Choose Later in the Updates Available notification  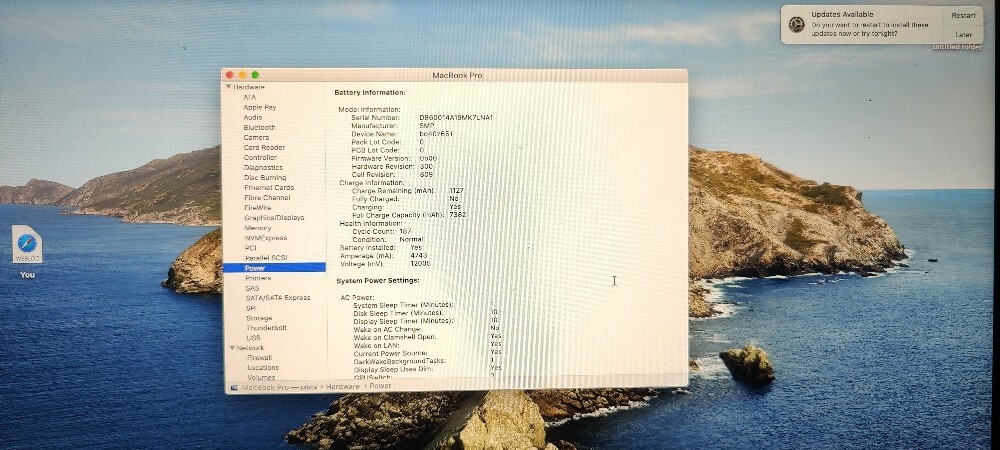(x=963, y=34)
